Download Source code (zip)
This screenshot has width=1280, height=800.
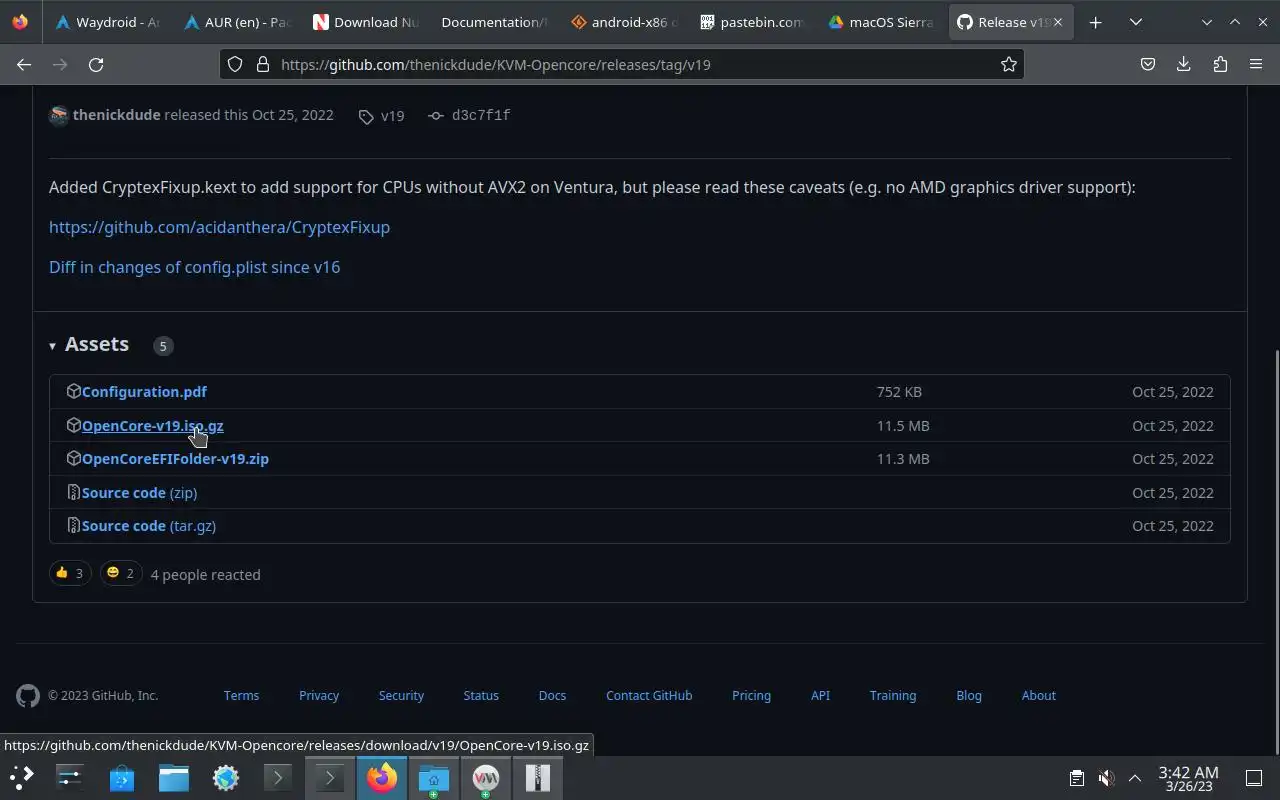(139, 493)
